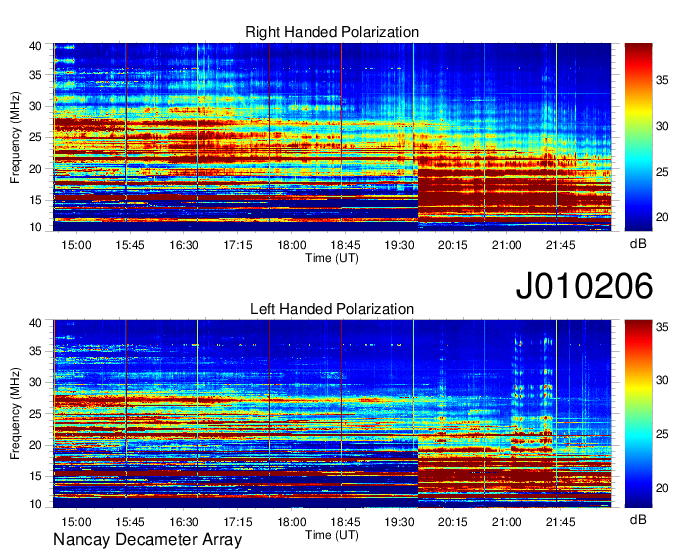
Task: Click the dB label of Right Handed color bar
Action: point(638,244)
